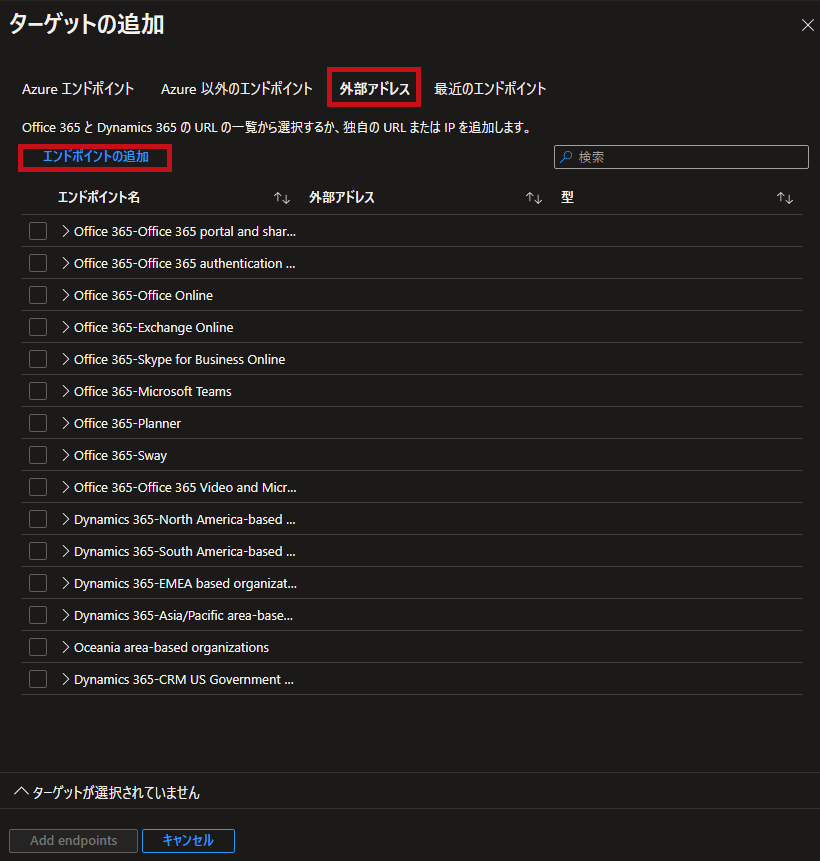Open 最近のエンドポイント tab
Image resolution: width=820 pixels, height=861 pixels.
(490, 89)
